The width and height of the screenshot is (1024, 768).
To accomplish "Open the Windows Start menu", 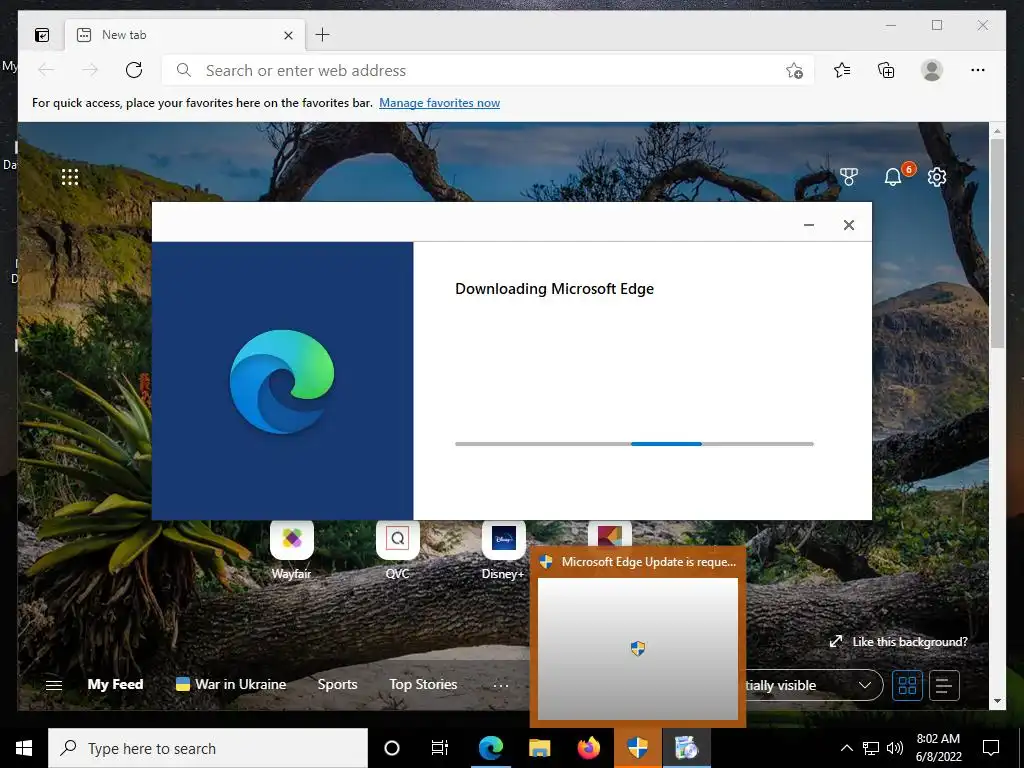I will tap(24, 748).
